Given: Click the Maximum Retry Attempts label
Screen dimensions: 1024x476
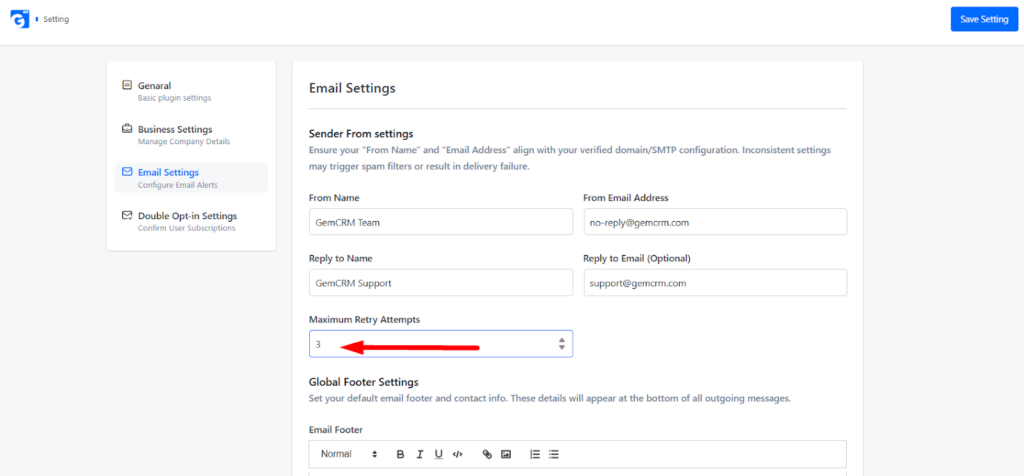Looking at the screenshot, I should [364, 320].
